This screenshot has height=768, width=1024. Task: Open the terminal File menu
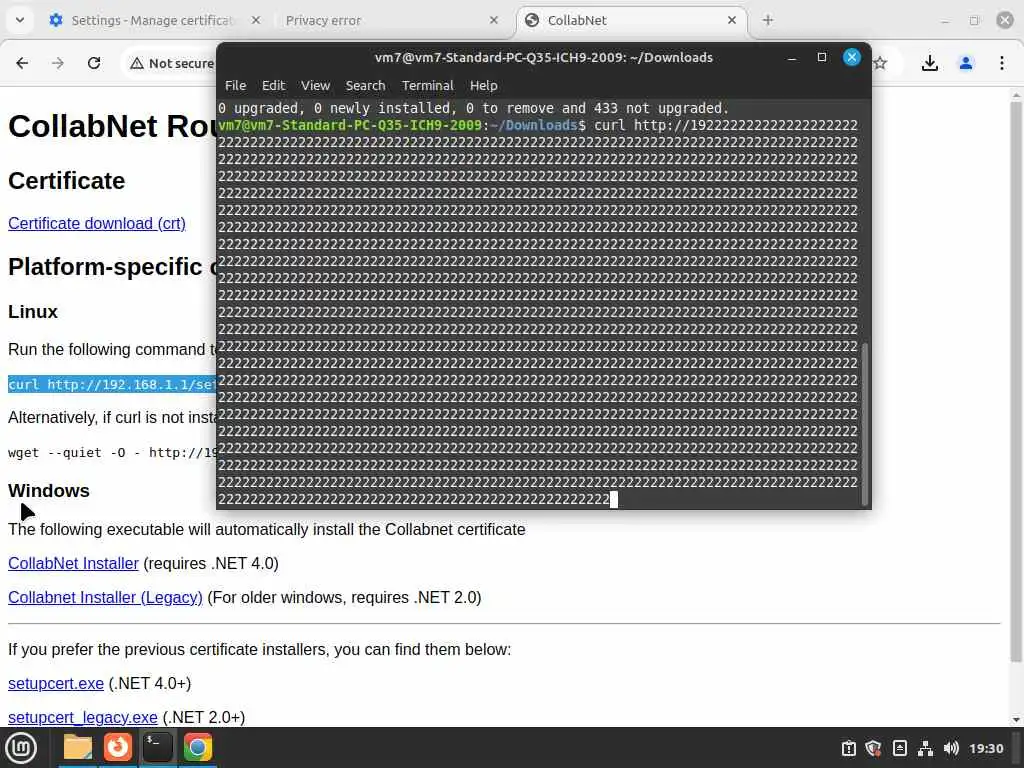pos(235,86)
